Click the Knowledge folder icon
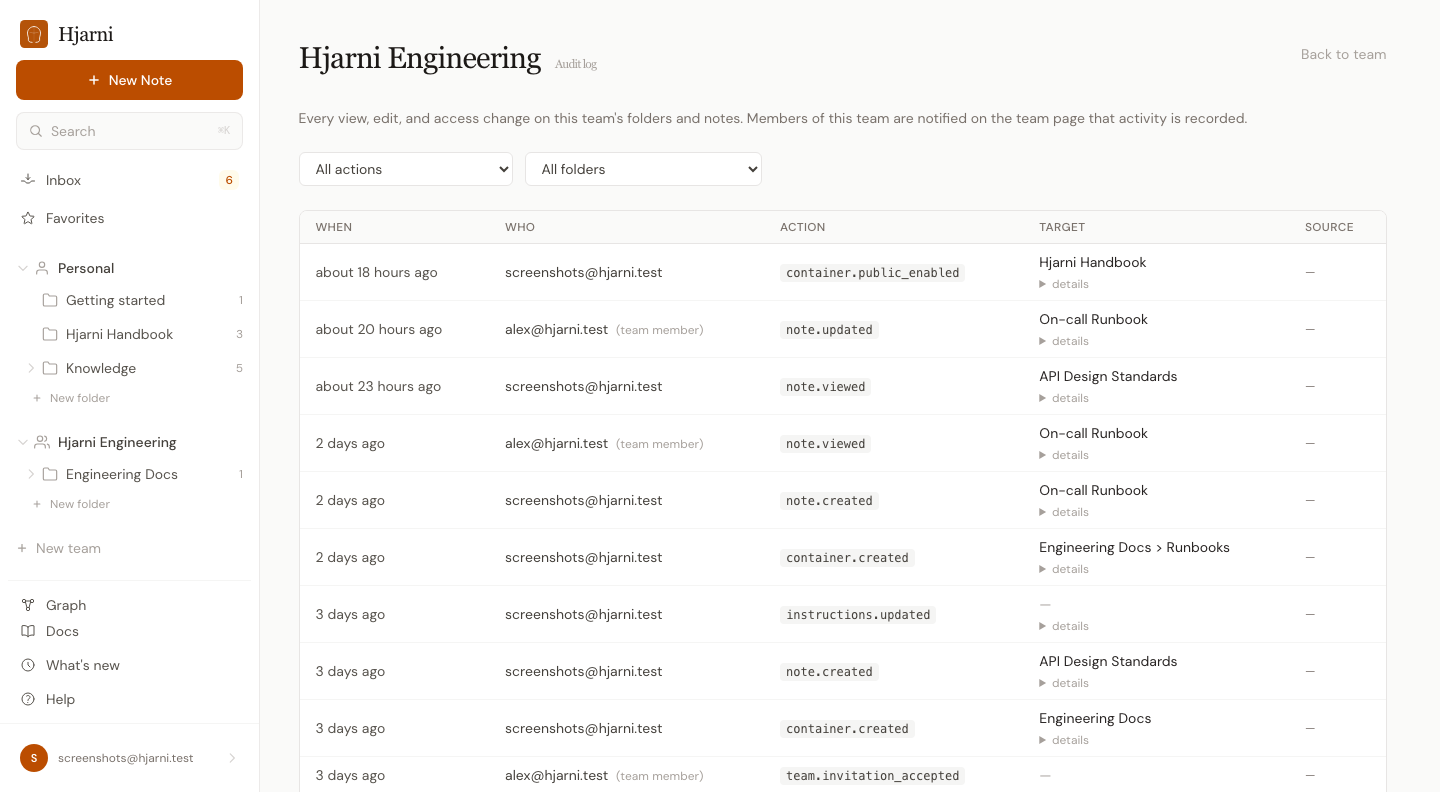This screenshot has width=1440, height=792. (50, 368)
